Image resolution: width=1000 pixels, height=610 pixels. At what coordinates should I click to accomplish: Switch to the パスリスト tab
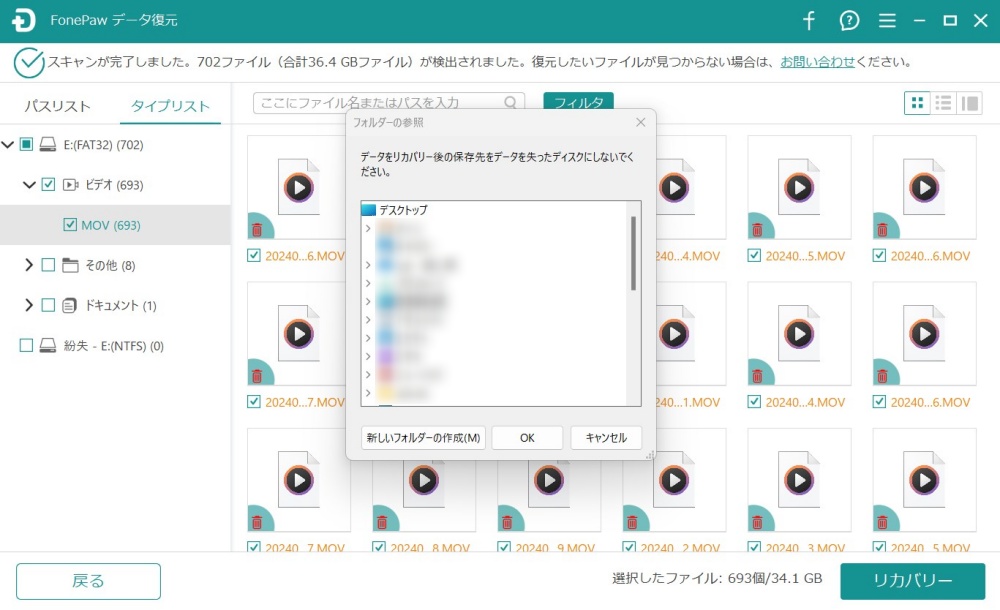(57, 106)
